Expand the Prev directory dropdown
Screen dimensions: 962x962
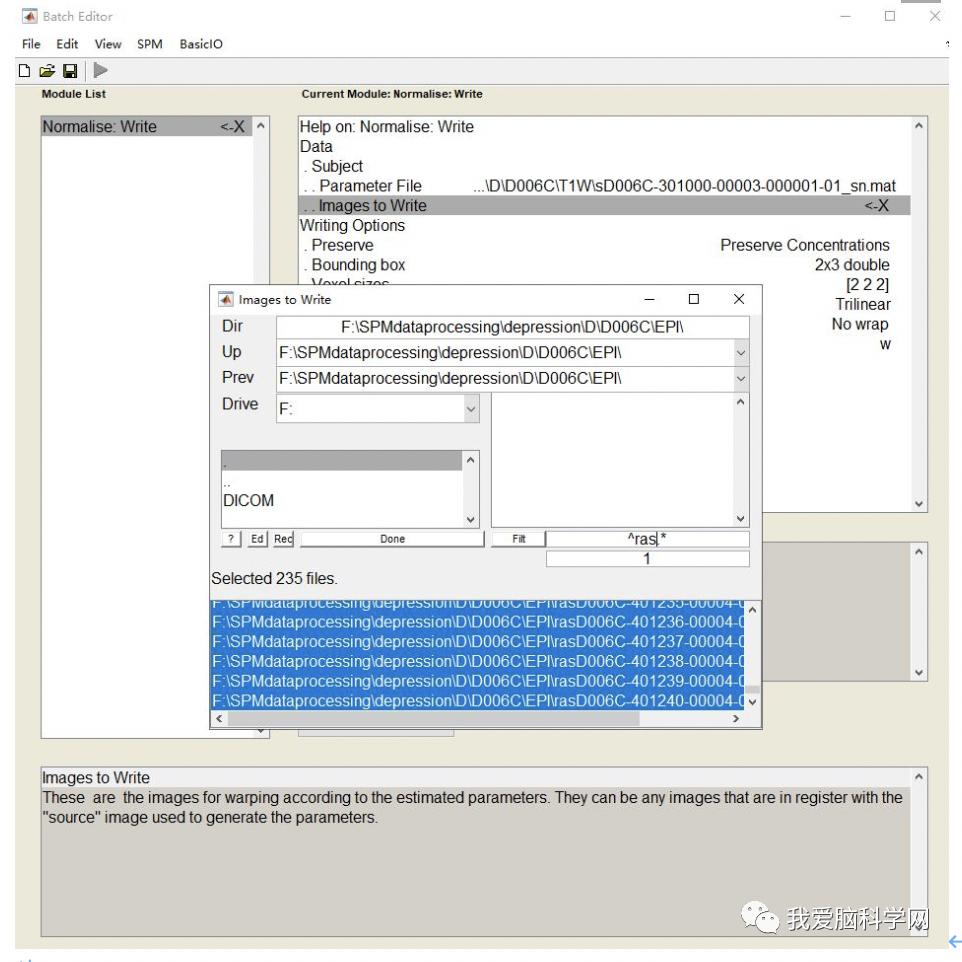pyautogui.click(x=741, y=379)
